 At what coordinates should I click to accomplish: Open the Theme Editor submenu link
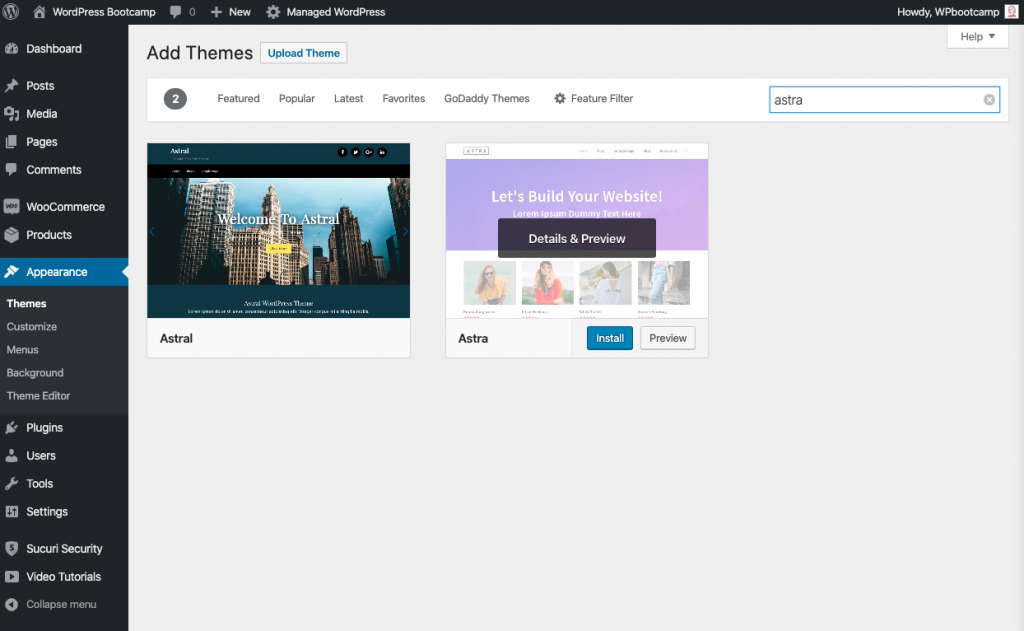(38, 396)
